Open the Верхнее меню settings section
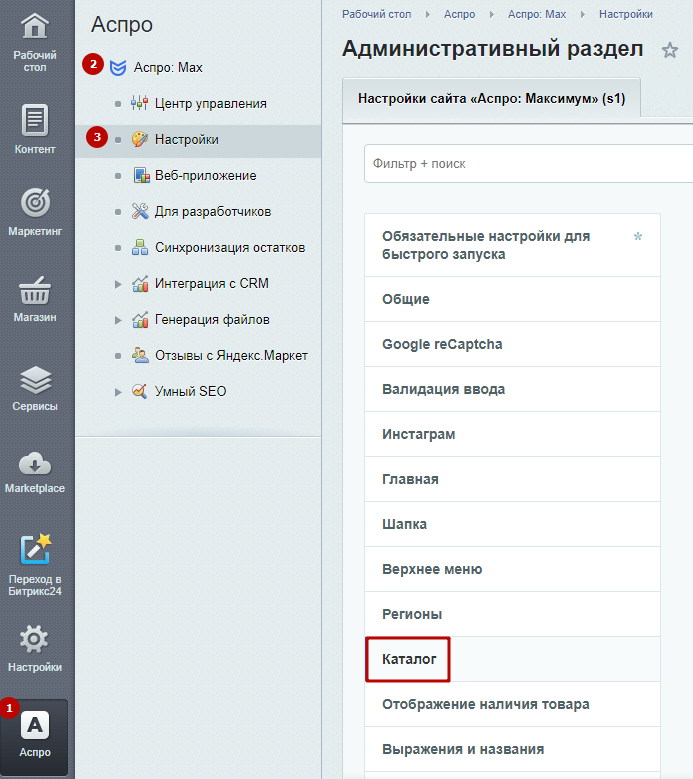This screenshot has height=779, width=693. [x=512, y=569]
